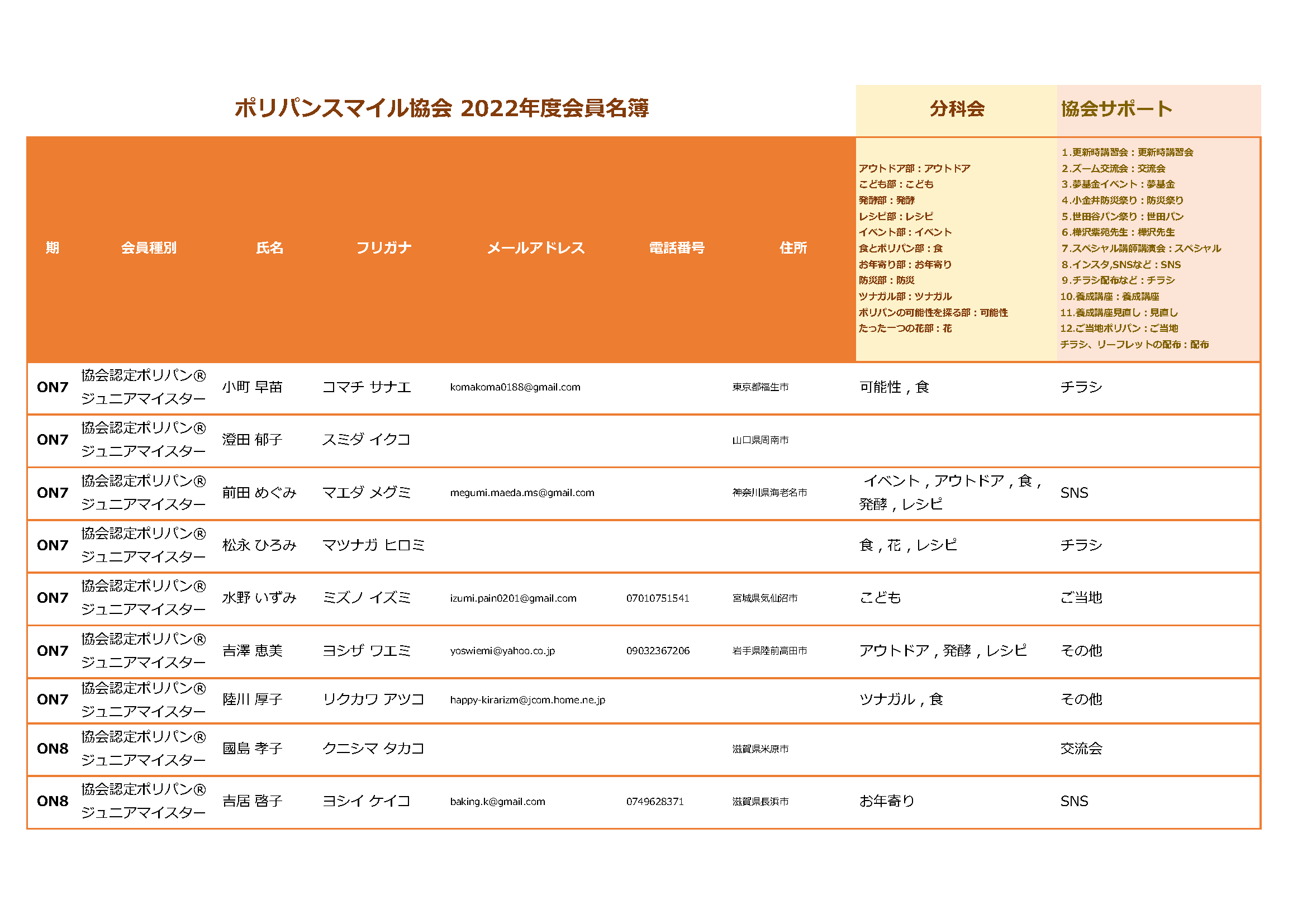Click address 神奈川県海老名市

tap(769, 493)
